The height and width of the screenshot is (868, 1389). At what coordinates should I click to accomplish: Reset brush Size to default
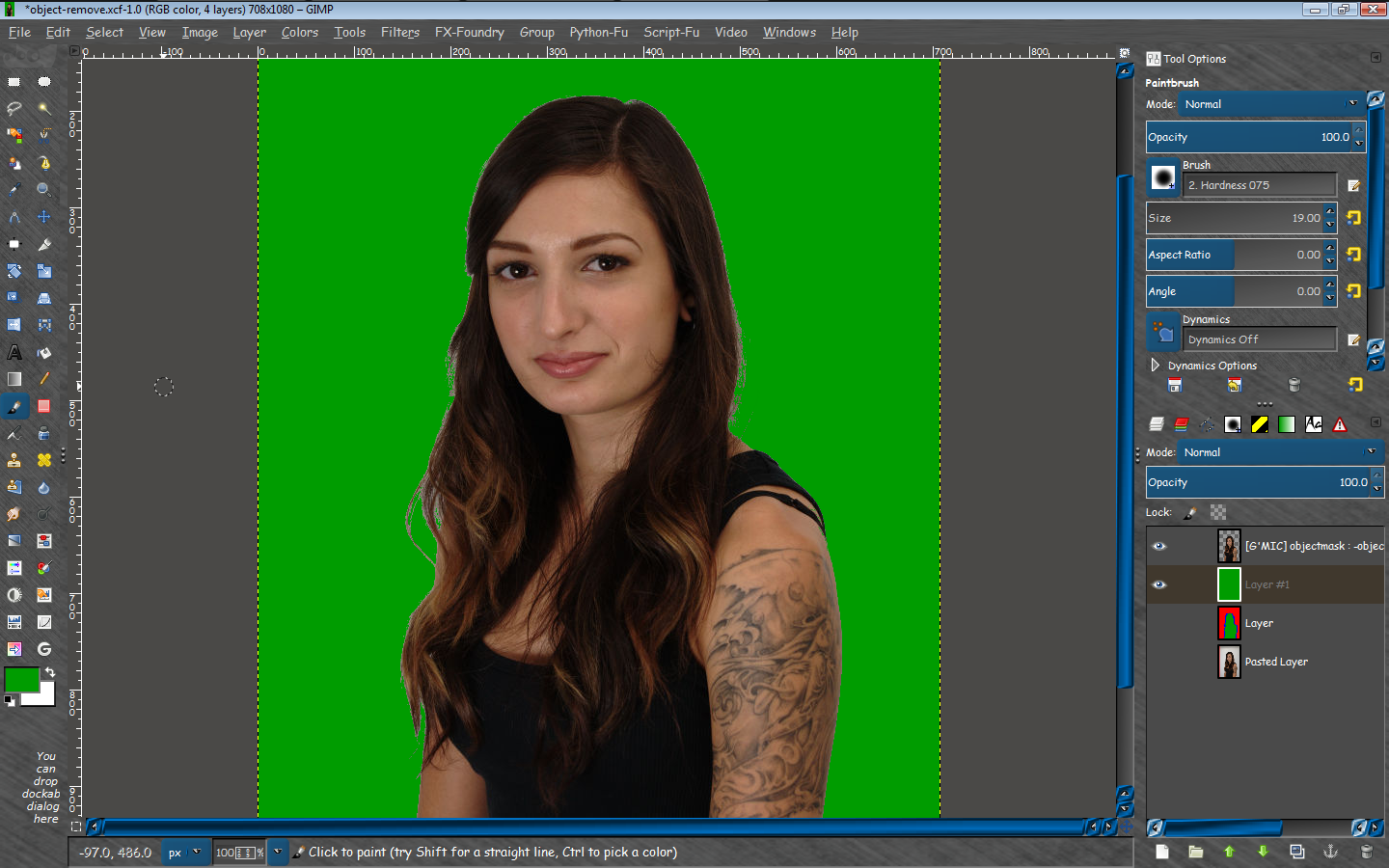click(1354, 218)
